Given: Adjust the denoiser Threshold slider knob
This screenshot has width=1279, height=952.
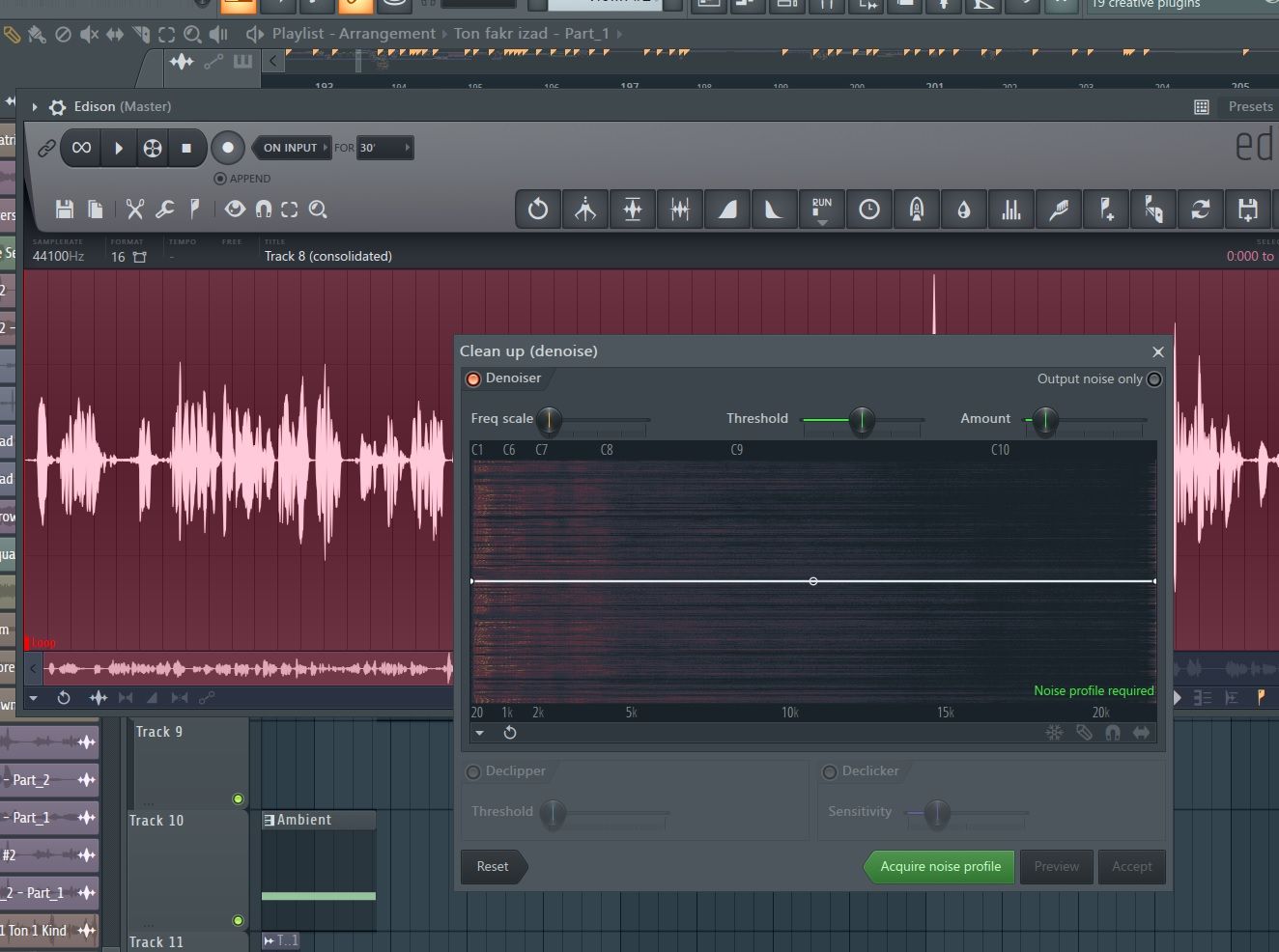Looking at the screenshot, I should coord(862,419).
